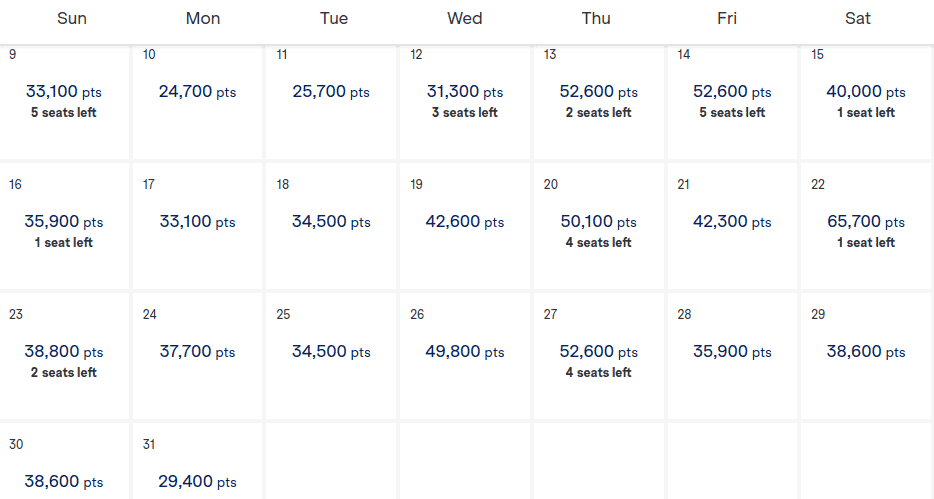Select the 9th for 33,100 pts
Viewport: 934px width, 499px height.
[64, 102]
